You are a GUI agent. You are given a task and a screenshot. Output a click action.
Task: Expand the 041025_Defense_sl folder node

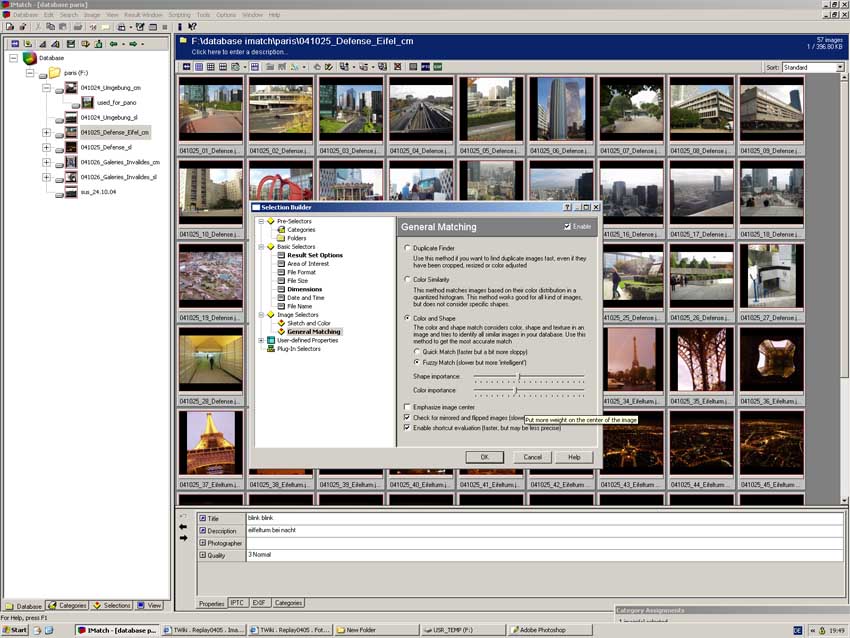(x=47, y=147)
